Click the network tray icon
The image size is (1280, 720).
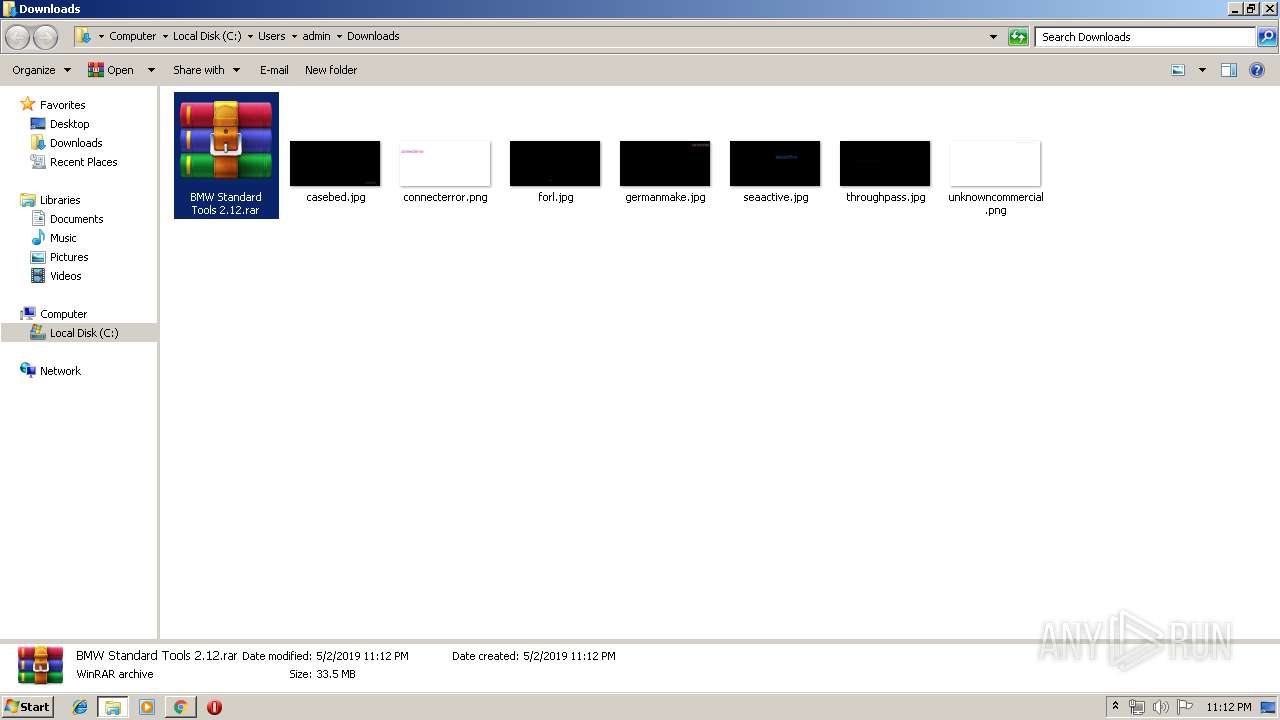pyautogui.click(x=1137, y=707)
